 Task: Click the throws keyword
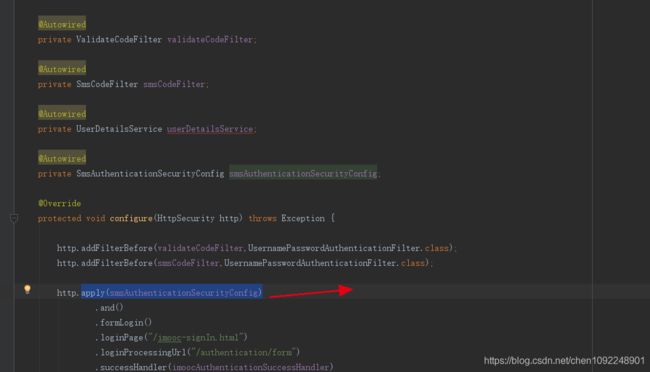click(x=262, y=219)
